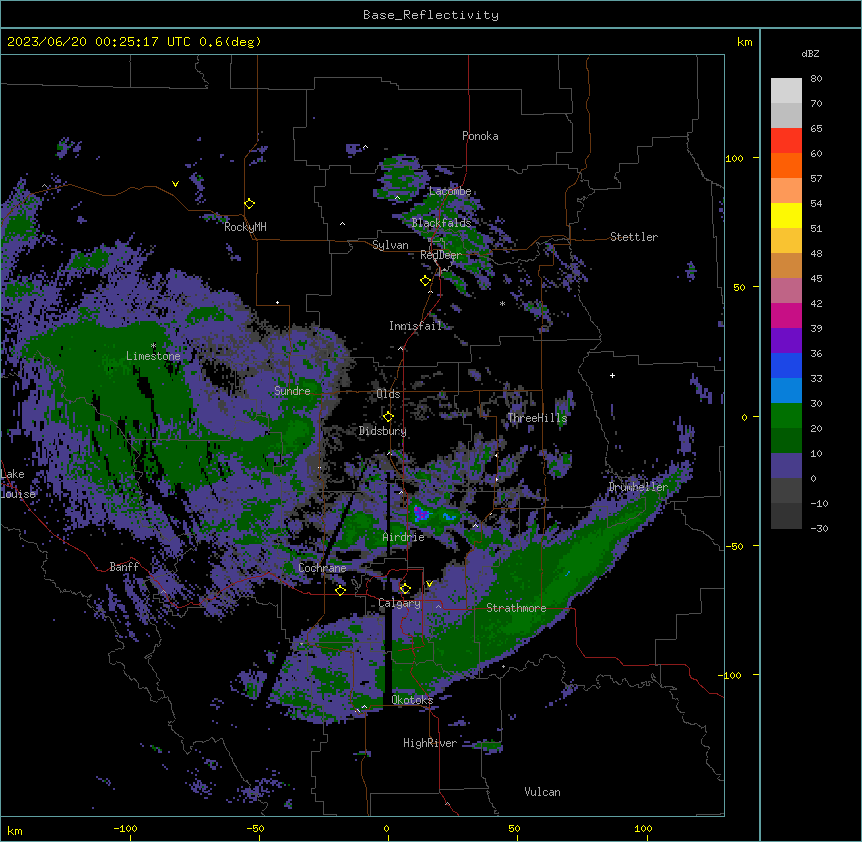
Task: Click the yellow diamond marker below RedDeer
Action: [426, 281]
